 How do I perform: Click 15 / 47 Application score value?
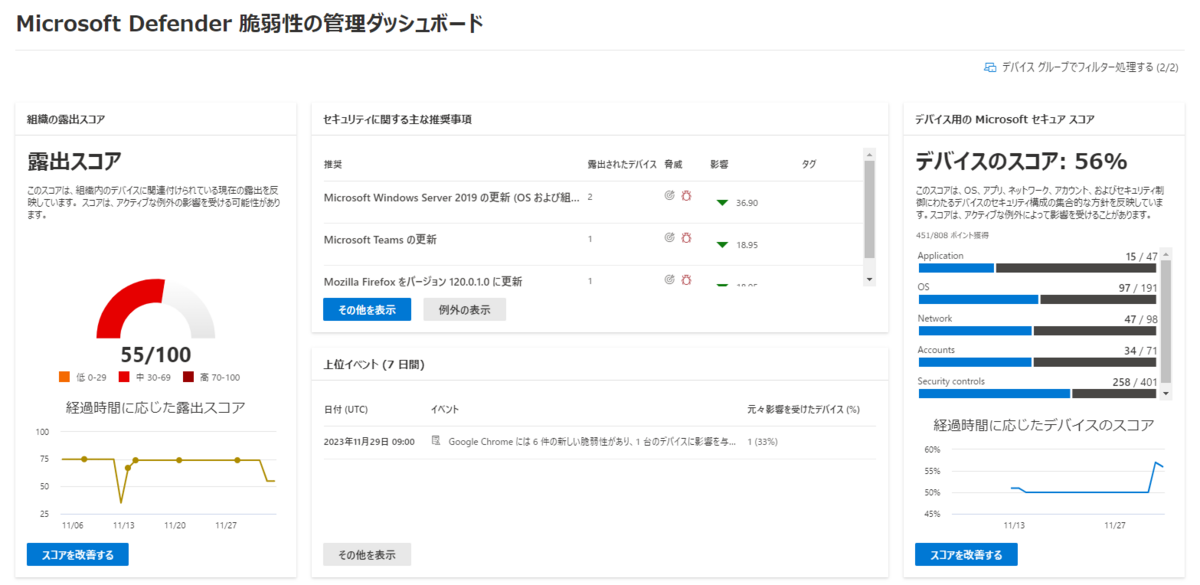pyautogui.click(x=1140, y=256)
